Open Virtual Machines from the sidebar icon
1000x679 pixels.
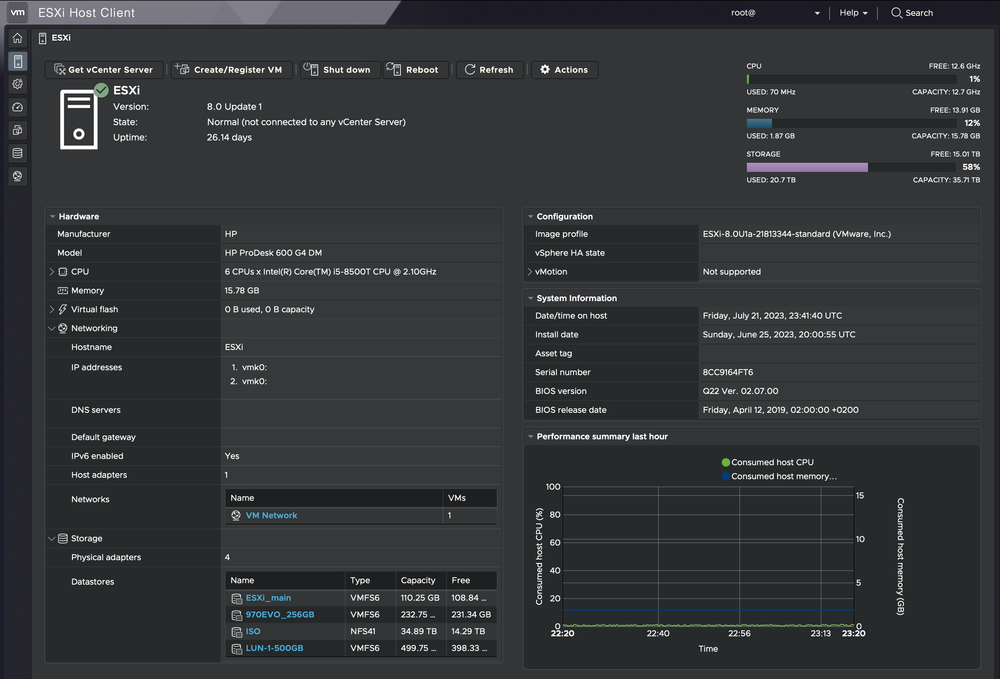[16, 130]
